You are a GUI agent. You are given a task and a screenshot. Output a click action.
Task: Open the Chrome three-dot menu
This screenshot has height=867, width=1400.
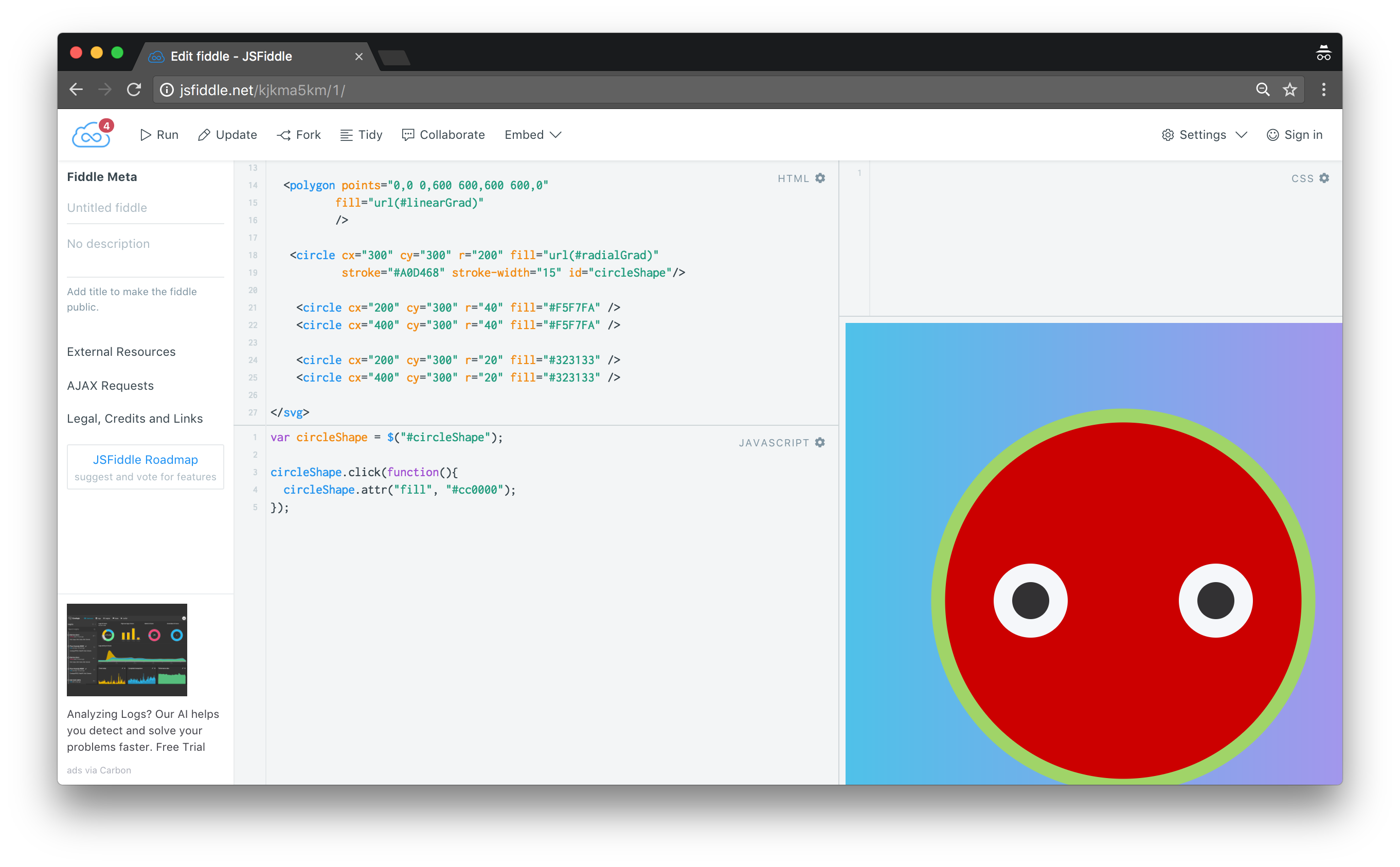[x=1324, y=90]
